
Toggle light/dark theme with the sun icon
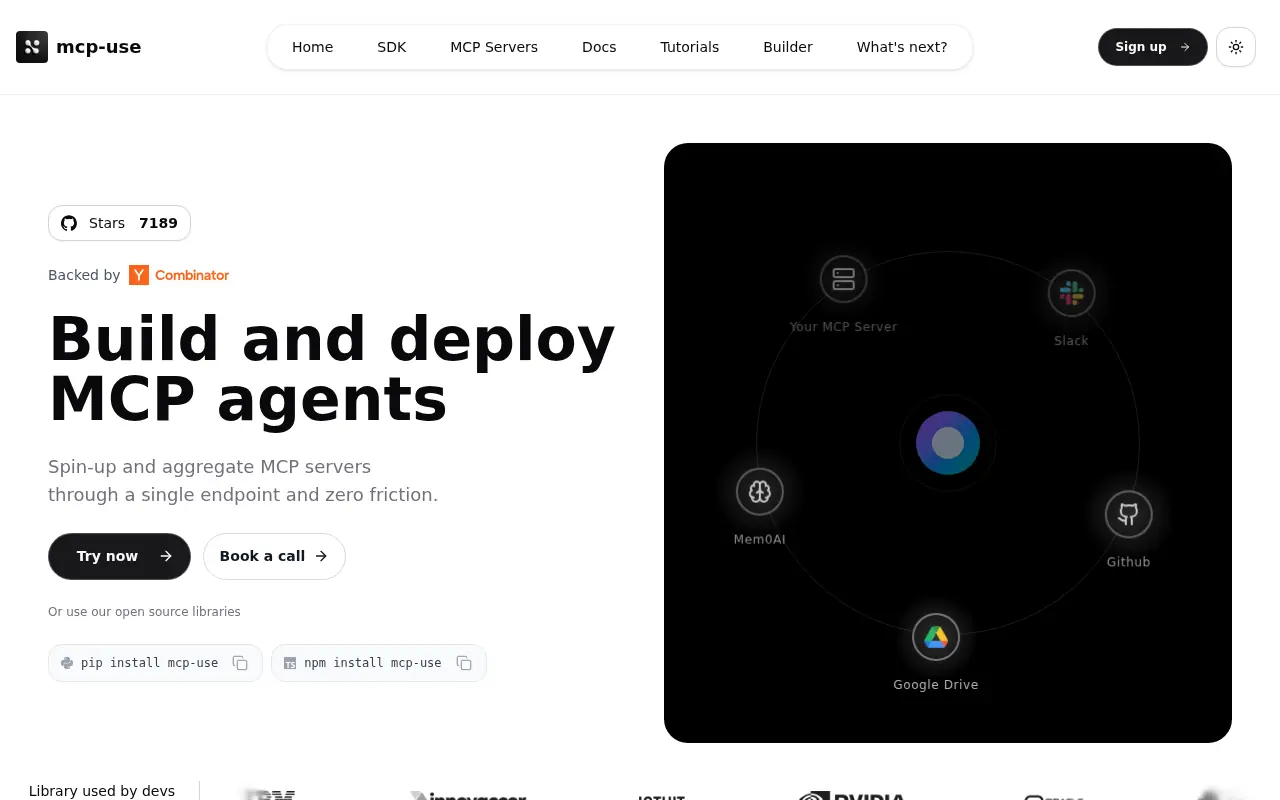click(1236, 46)
